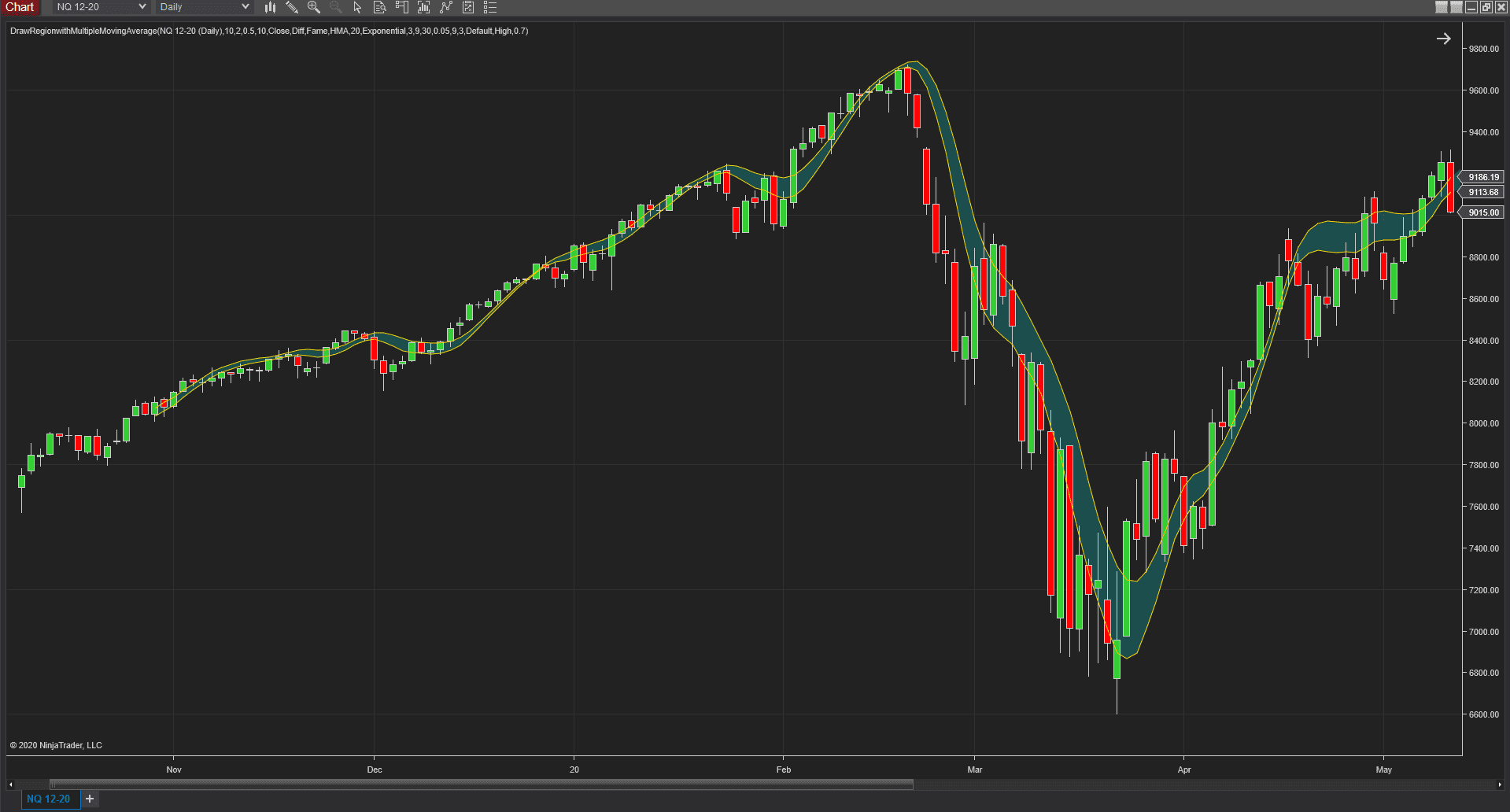Click the Mar time axis label
This screenshot has width=1510, height=812.
pos(975,770)
